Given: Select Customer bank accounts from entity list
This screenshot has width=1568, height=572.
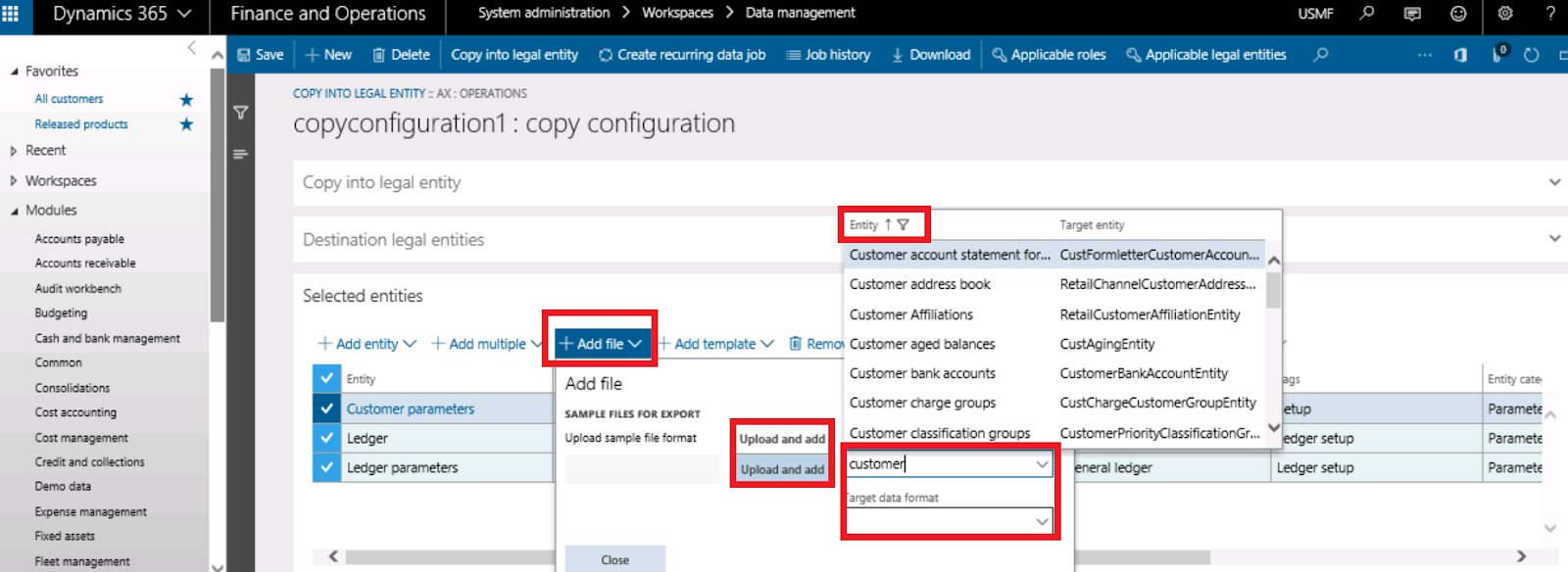Looking at the screenshot, I should click(922, 373).
